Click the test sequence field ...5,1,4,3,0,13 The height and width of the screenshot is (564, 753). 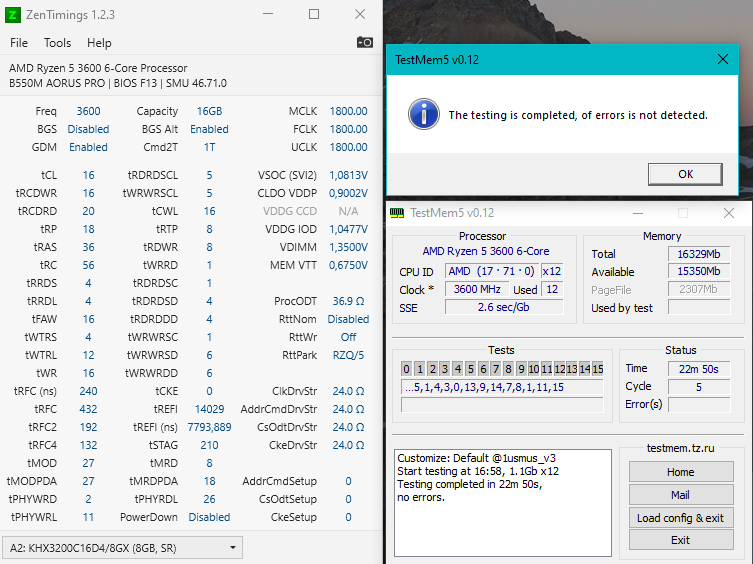click(x=502, y=387)
